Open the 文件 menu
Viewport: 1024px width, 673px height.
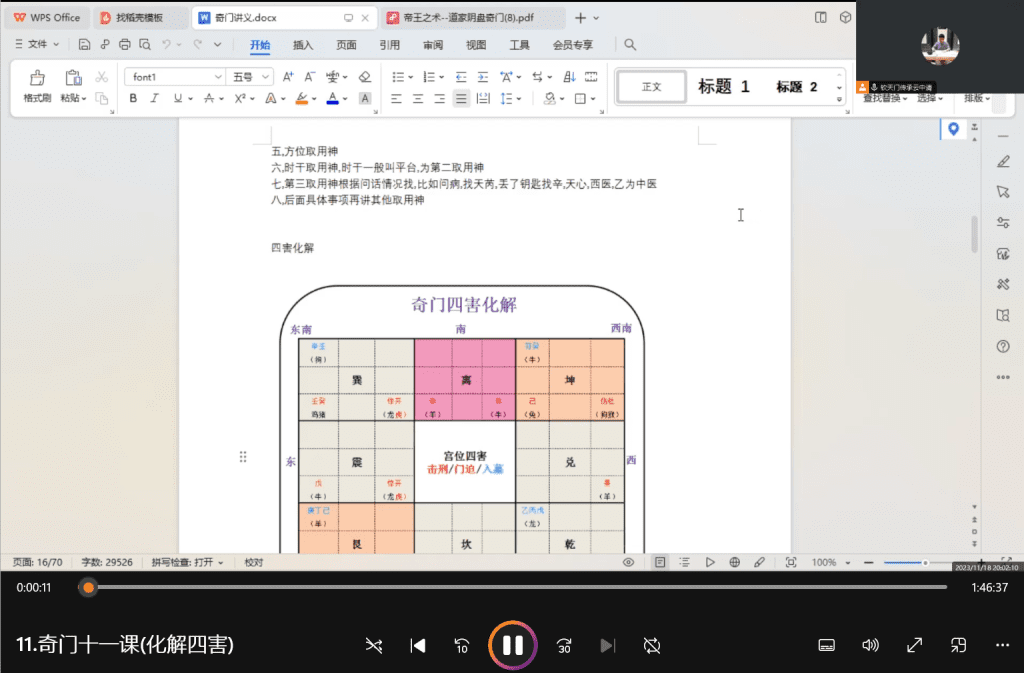pyautogui.click(x=38, y=44)
